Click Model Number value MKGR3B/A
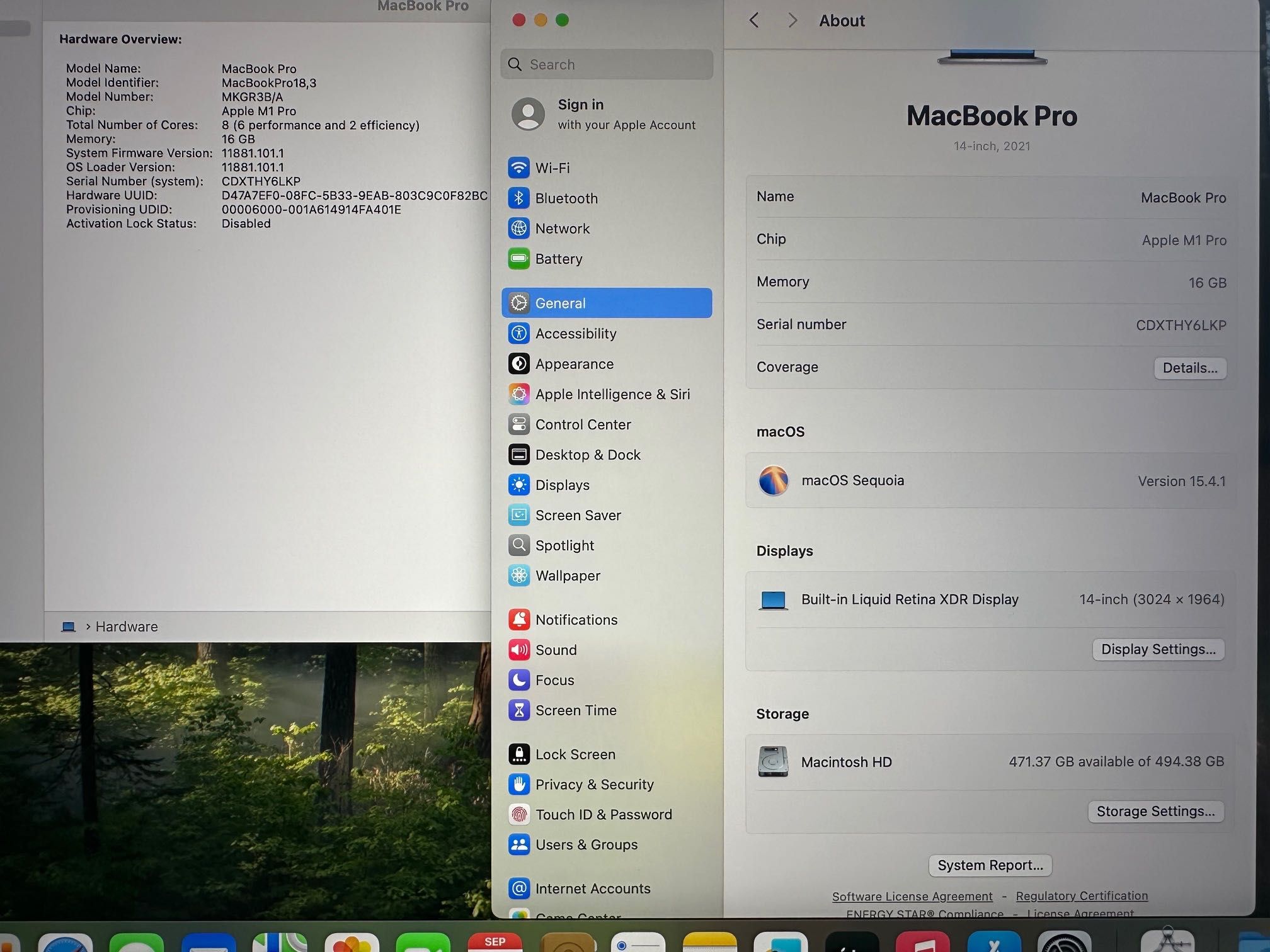Viewport: 1270px width, 952px height. pos(252,97)
